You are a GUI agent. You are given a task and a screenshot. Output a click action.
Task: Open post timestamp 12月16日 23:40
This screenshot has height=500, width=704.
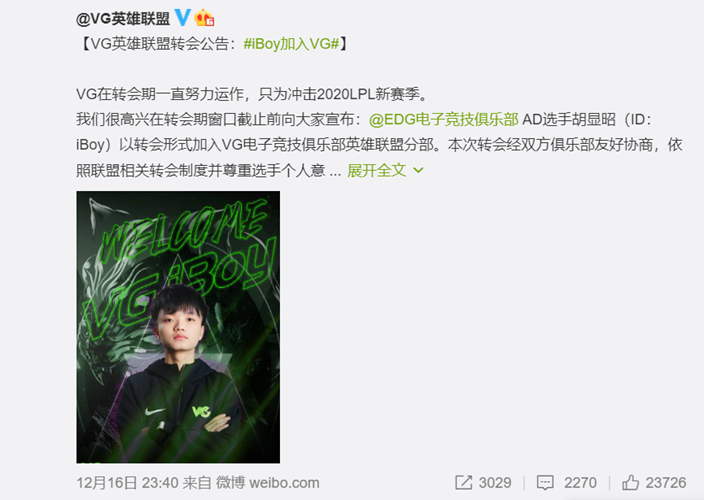pyautogui.click(x=128, y=483)
